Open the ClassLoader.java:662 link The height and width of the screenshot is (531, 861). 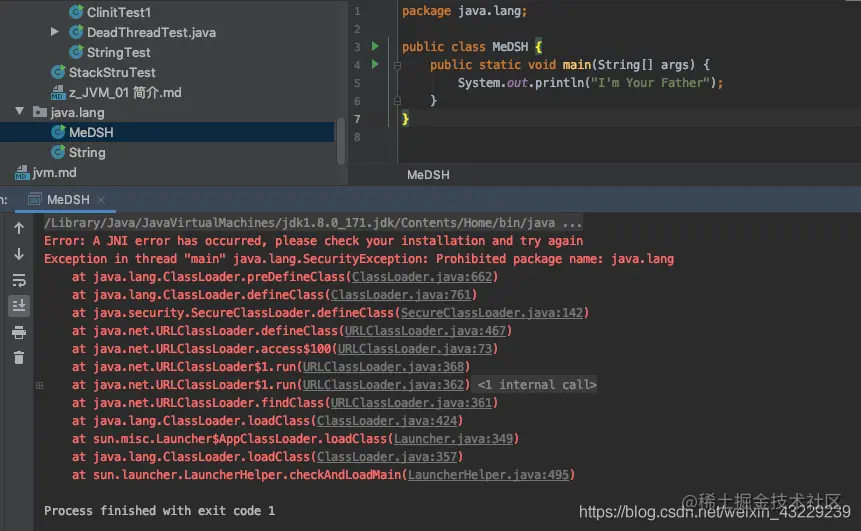point(422,277)
